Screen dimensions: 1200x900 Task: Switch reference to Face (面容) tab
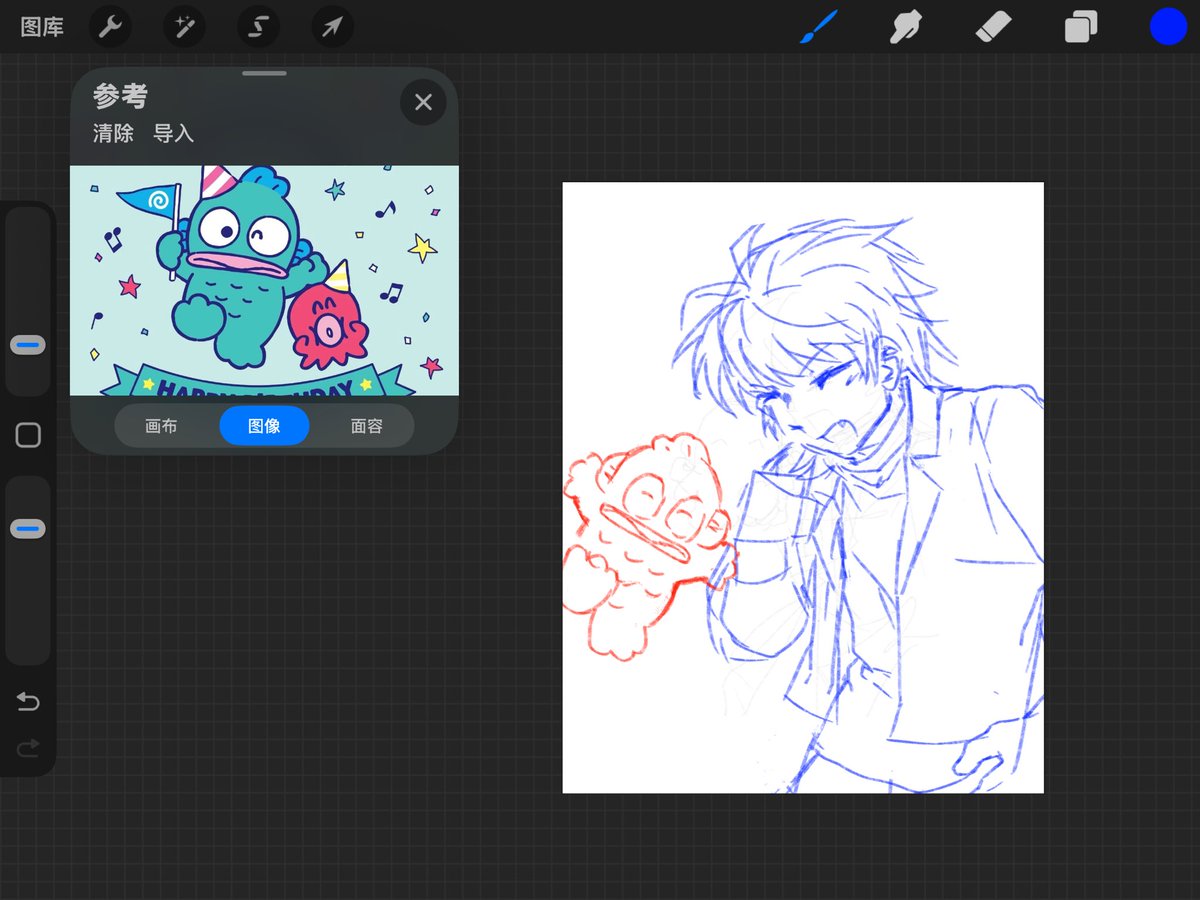pyautogui.click(x=367, y=426)
